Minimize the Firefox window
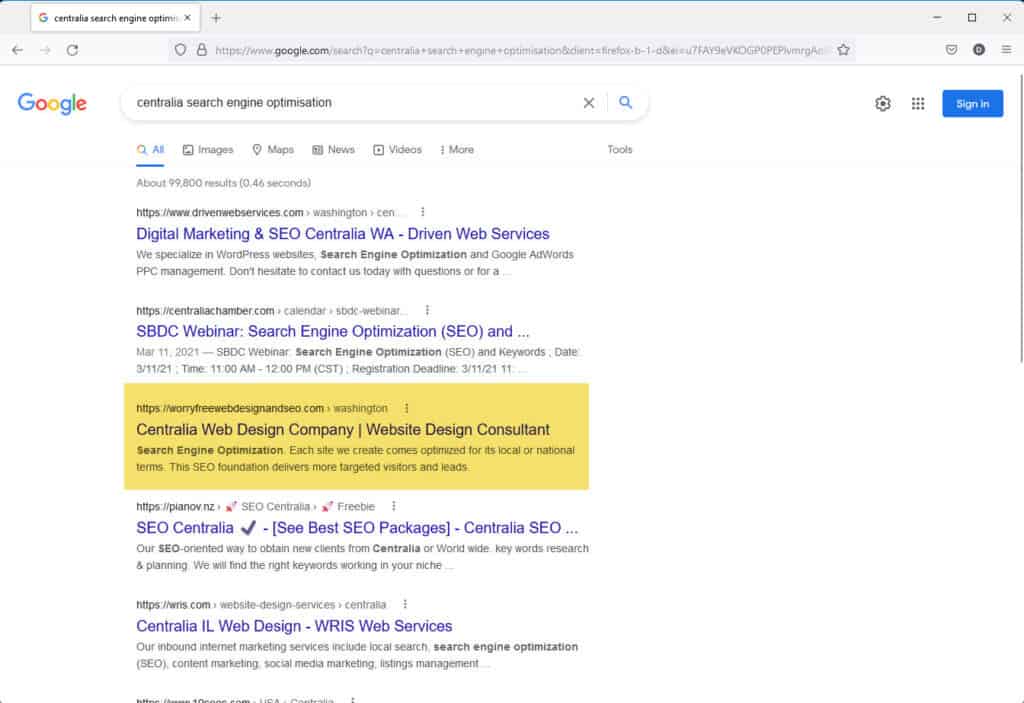The image size is (1024, 703). point(937,18)
